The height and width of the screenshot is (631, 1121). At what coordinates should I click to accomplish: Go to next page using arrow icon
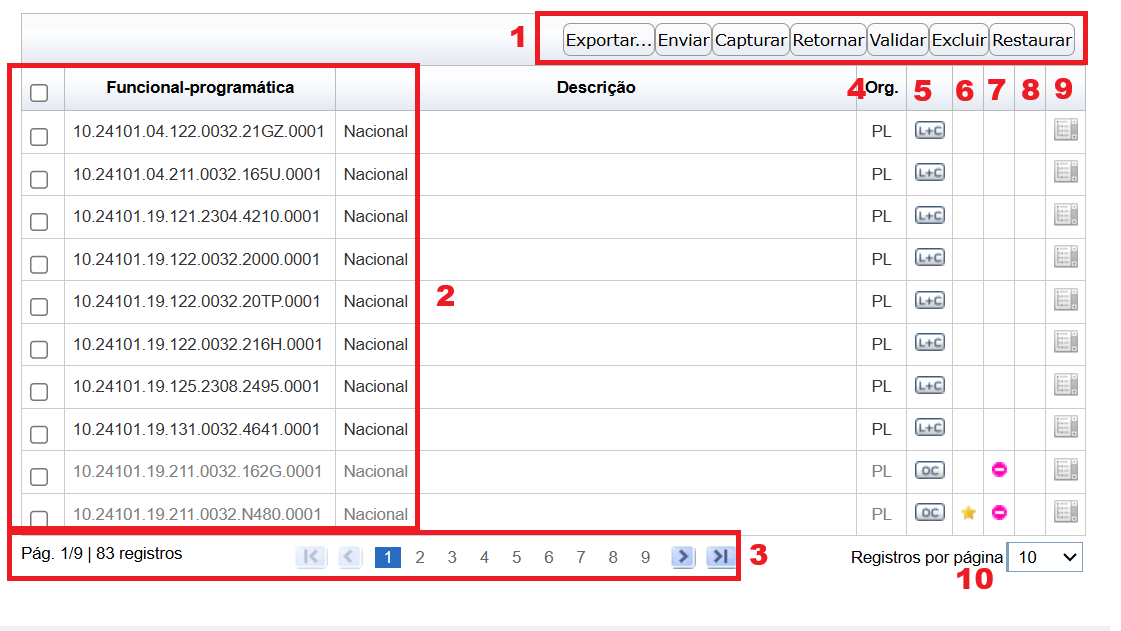click(683, 557)
